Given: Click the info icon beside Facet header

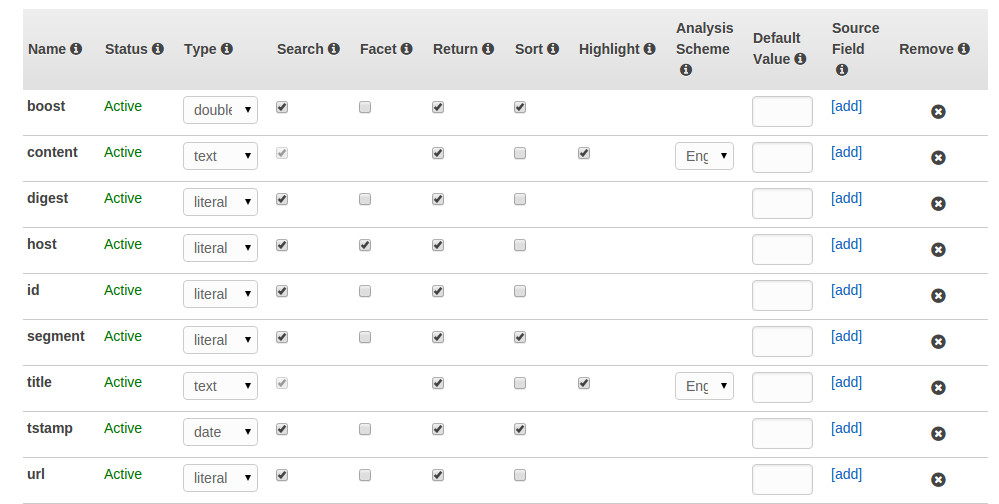Looking at the screenshot, I should click(406, 49).
